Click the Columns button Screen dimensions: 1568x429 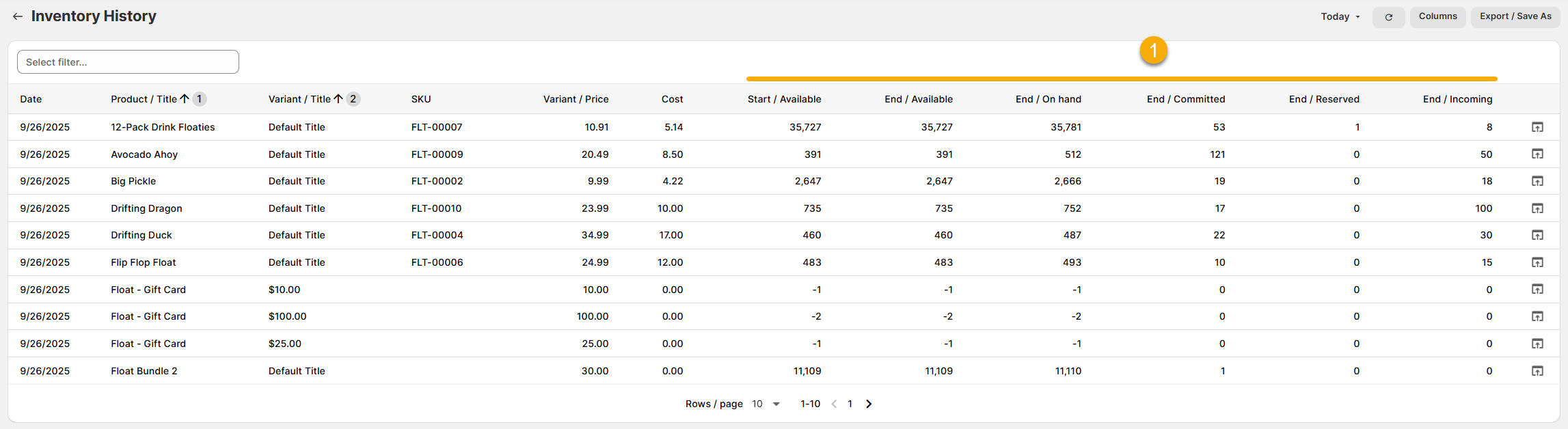(x=1437, y=16)
